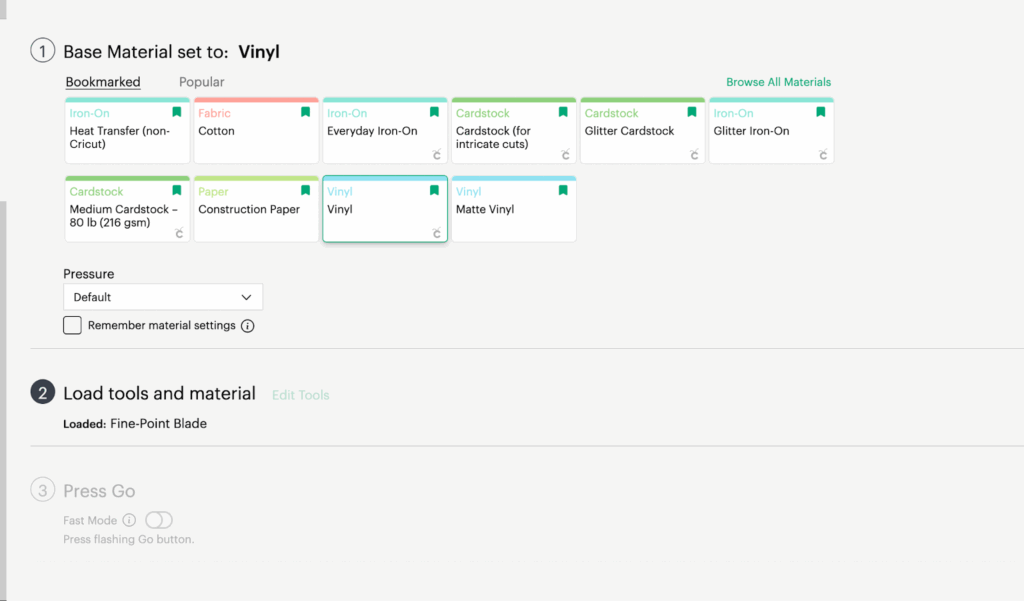Click info icon next to Fast Mode
The width and height of the screenshot is (1024, 601).
point(129,520)
